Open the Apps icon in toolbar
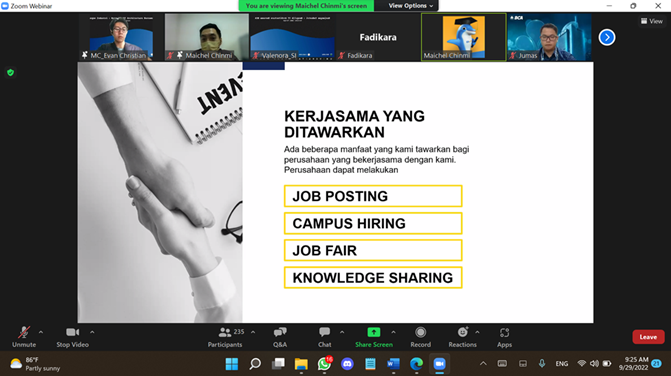 [x=505, y=332]
